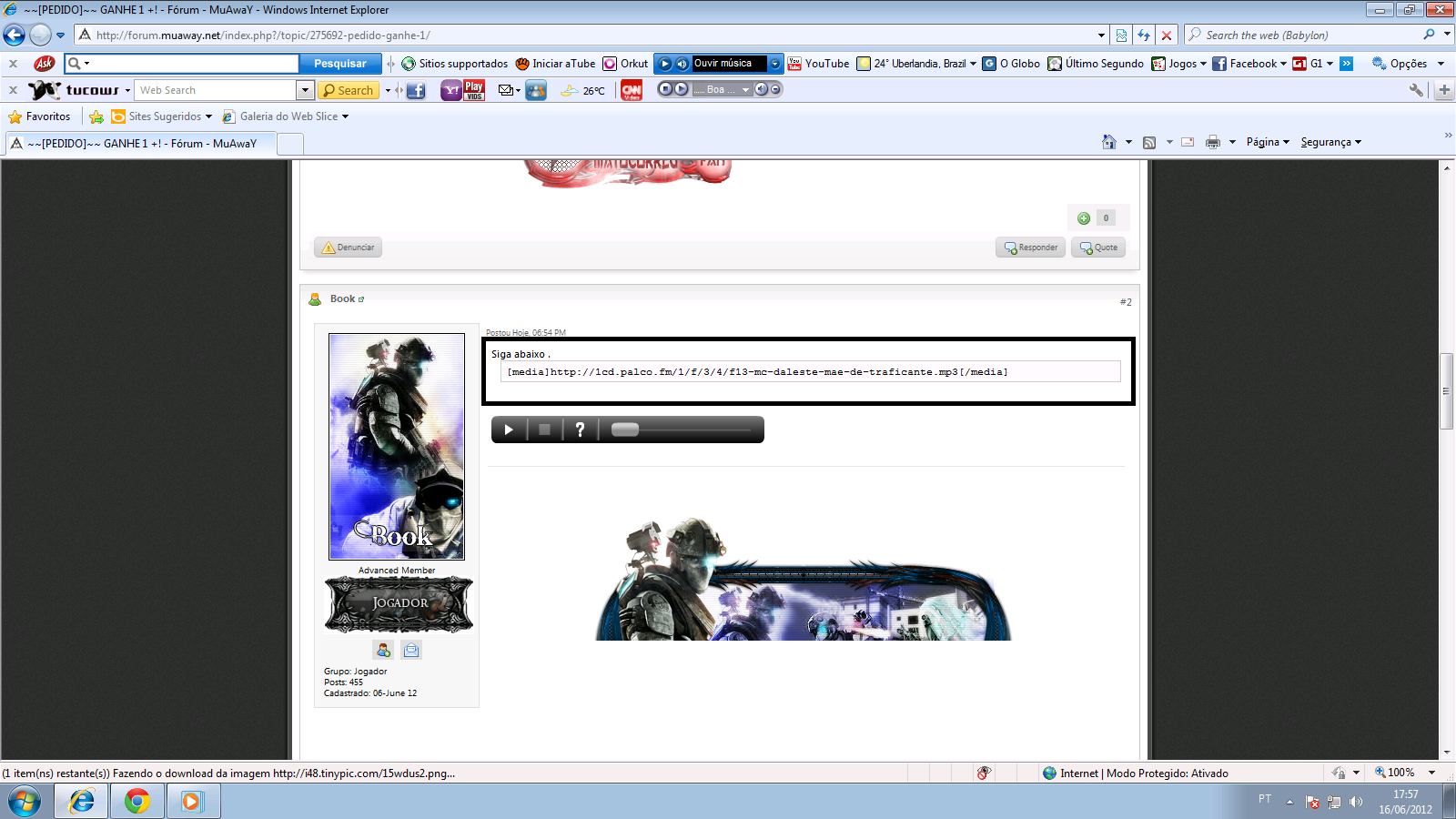
Task: Open the Galeria do Web Slice dropdown
Action: (x=345, y=116)
